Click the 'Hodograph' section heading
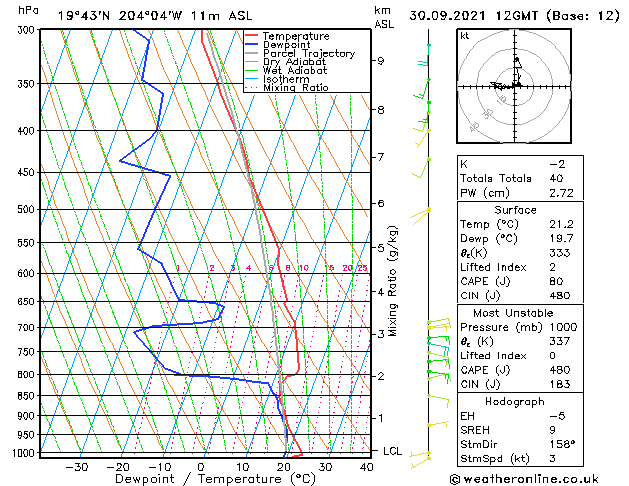Image resolution: width=629 pixels, height=486 pixels. [515, 402]
